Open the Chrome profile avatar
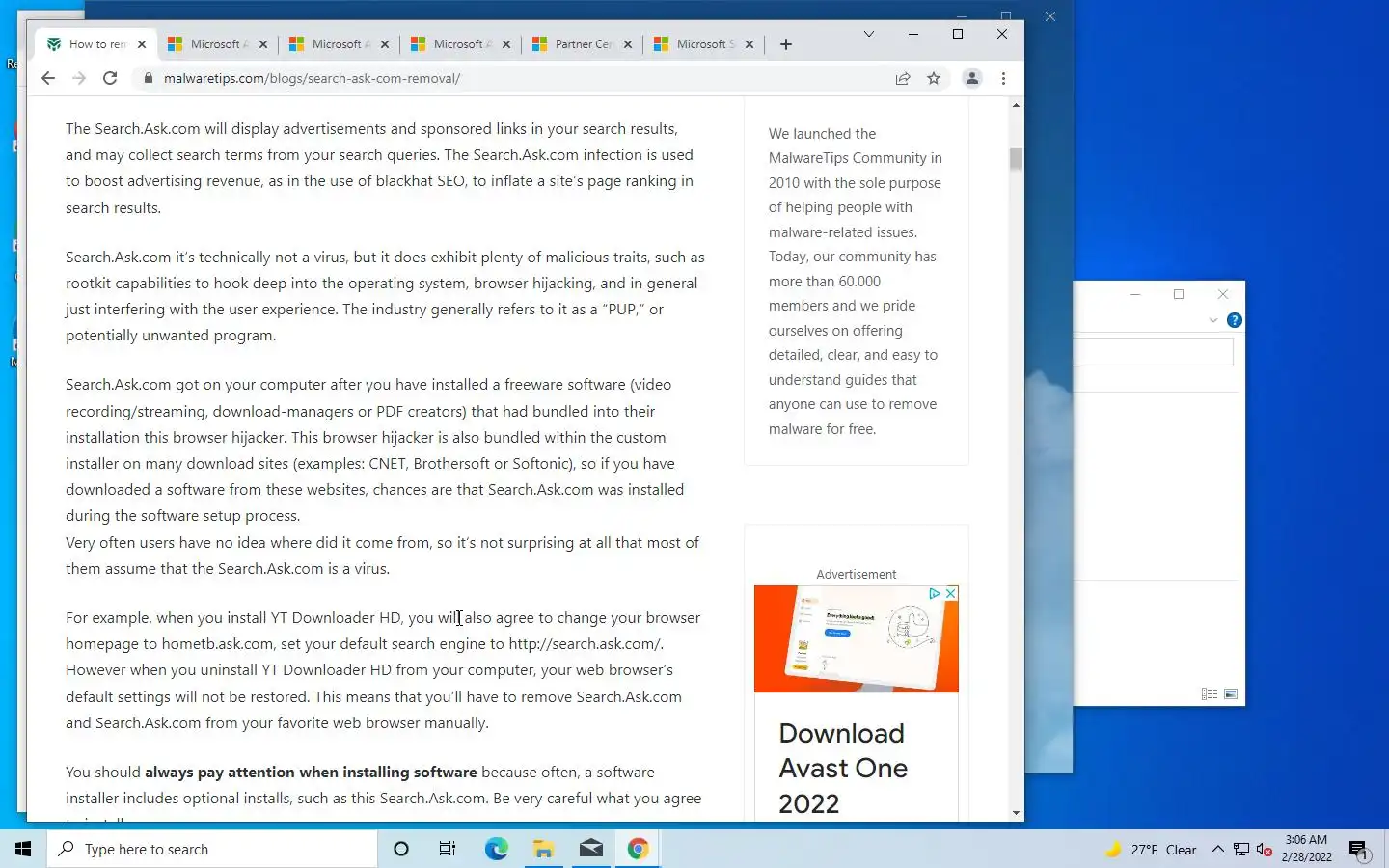Screen dimensions: 1389x868 (x=972, y=78)
